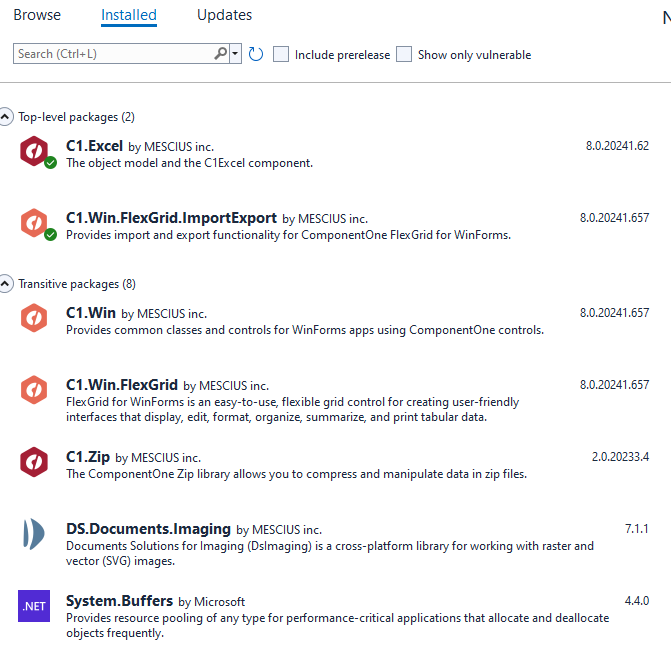Screen dimensions: 671x646
Task: Select the C1.Win package icon
Action: tap(34, 318)
